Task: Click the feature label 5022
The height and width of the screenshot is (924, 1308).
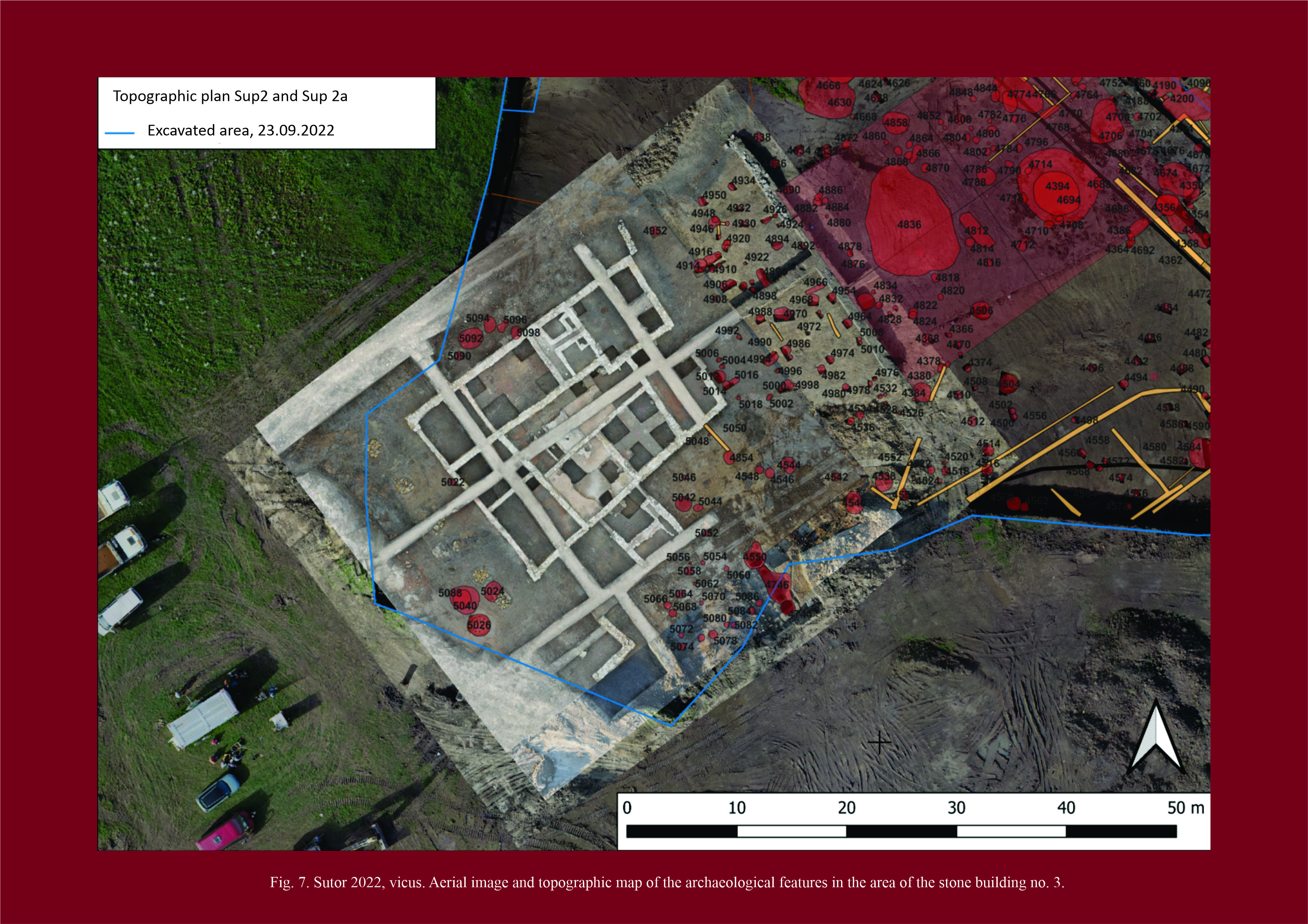Action: pos(452,482)
